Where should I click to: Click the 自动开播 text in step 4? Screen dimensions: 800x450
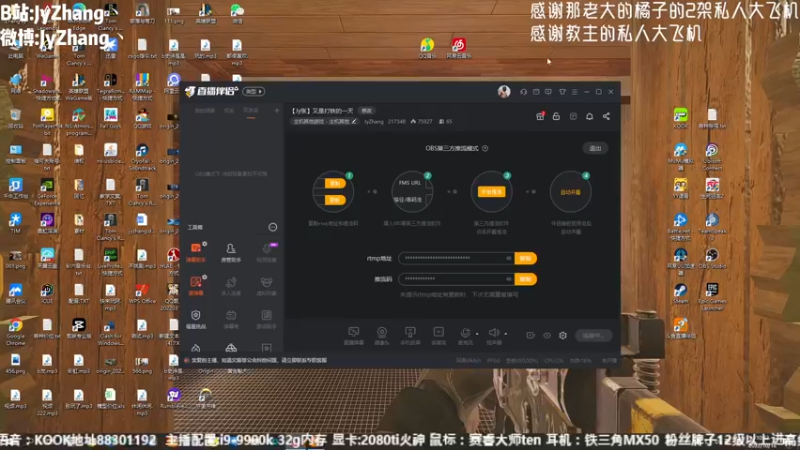570,192
